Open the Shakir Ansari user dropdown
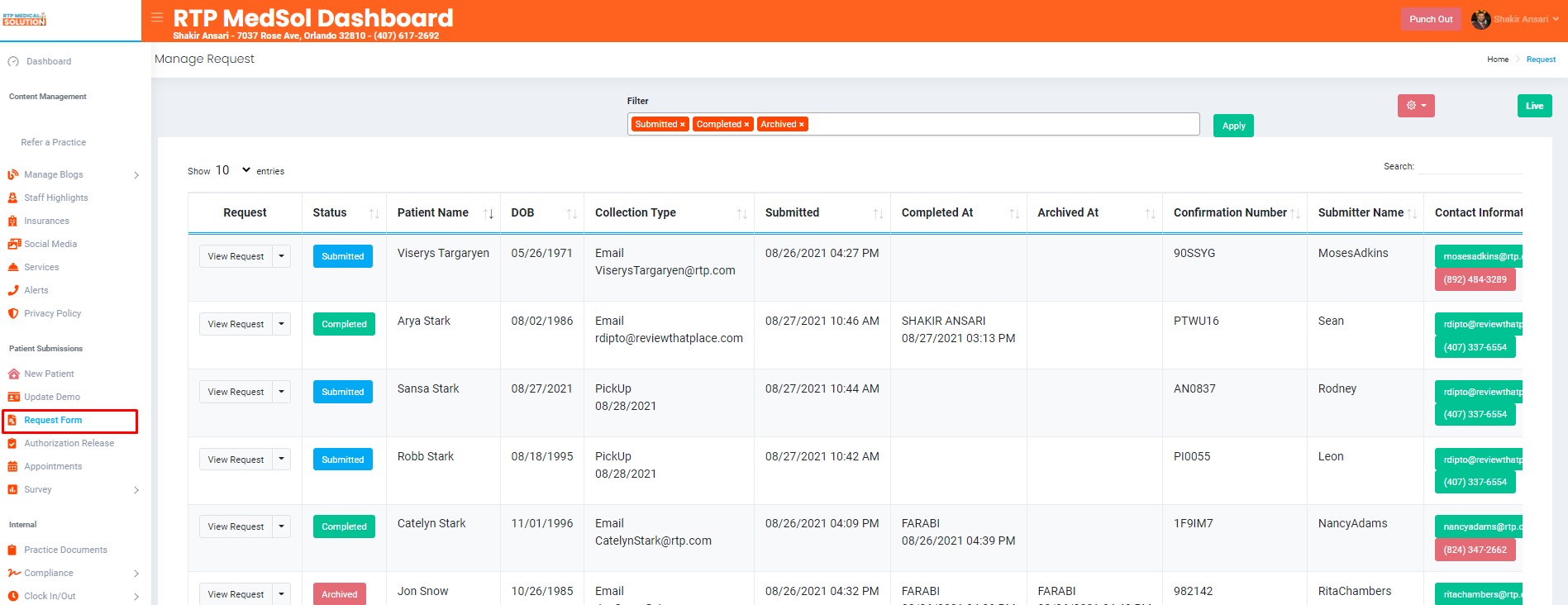This screenshot has height=605, width=1568. [x=1526, y=19]
